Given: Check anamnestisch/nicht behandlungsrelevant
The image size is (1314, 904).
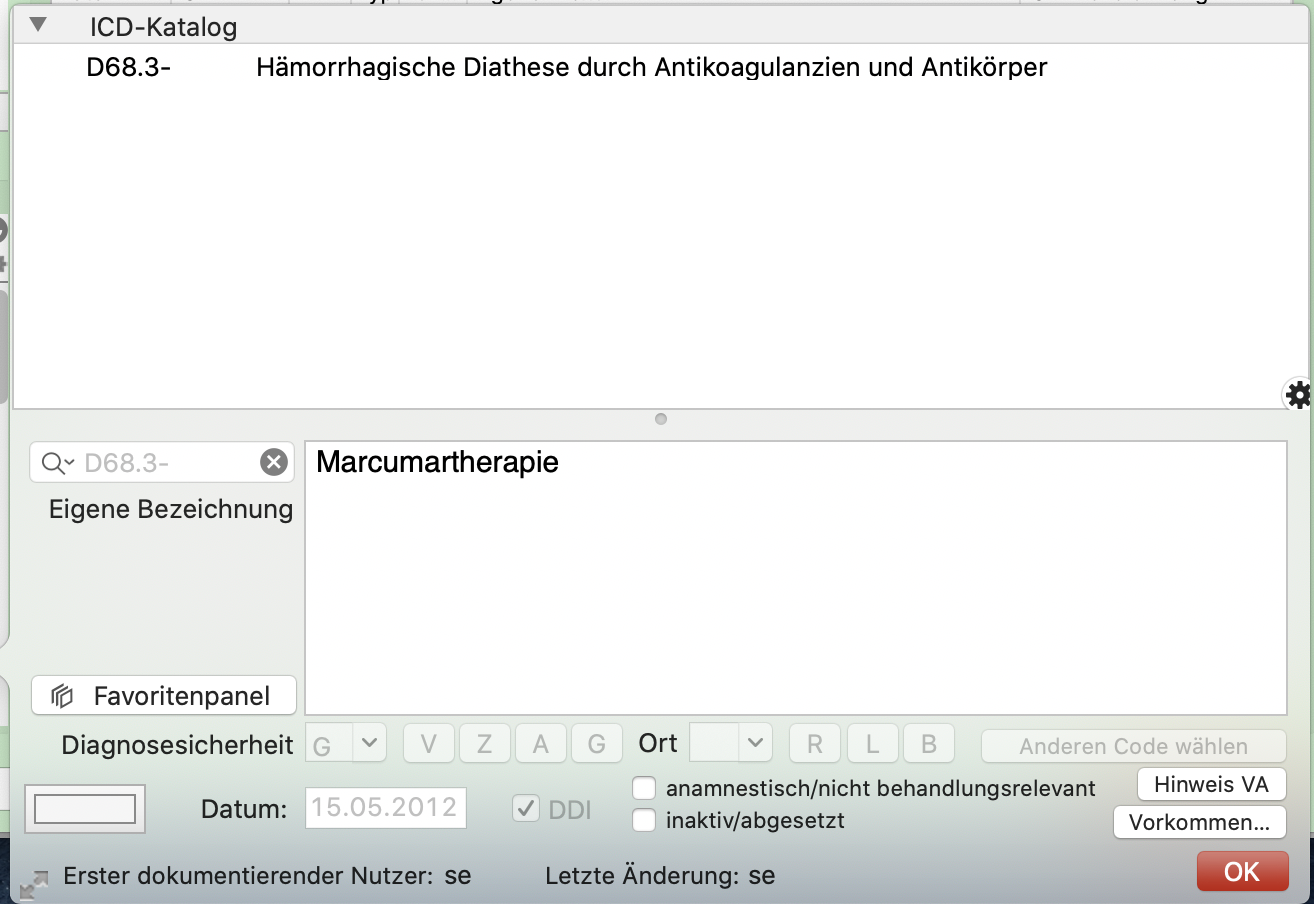Looking at the screenshot, I should click(644, 788).
